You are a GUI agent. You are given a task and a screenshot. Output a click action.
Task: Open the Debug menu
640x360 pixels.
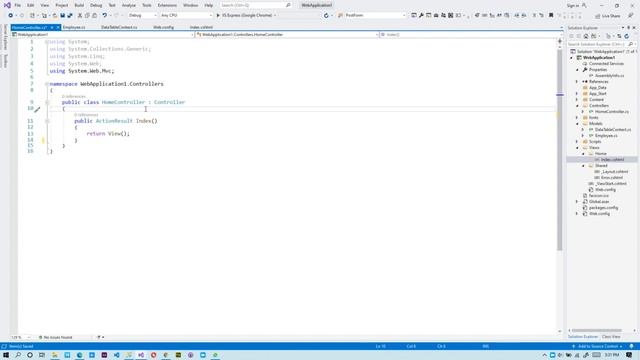[96, 5]
